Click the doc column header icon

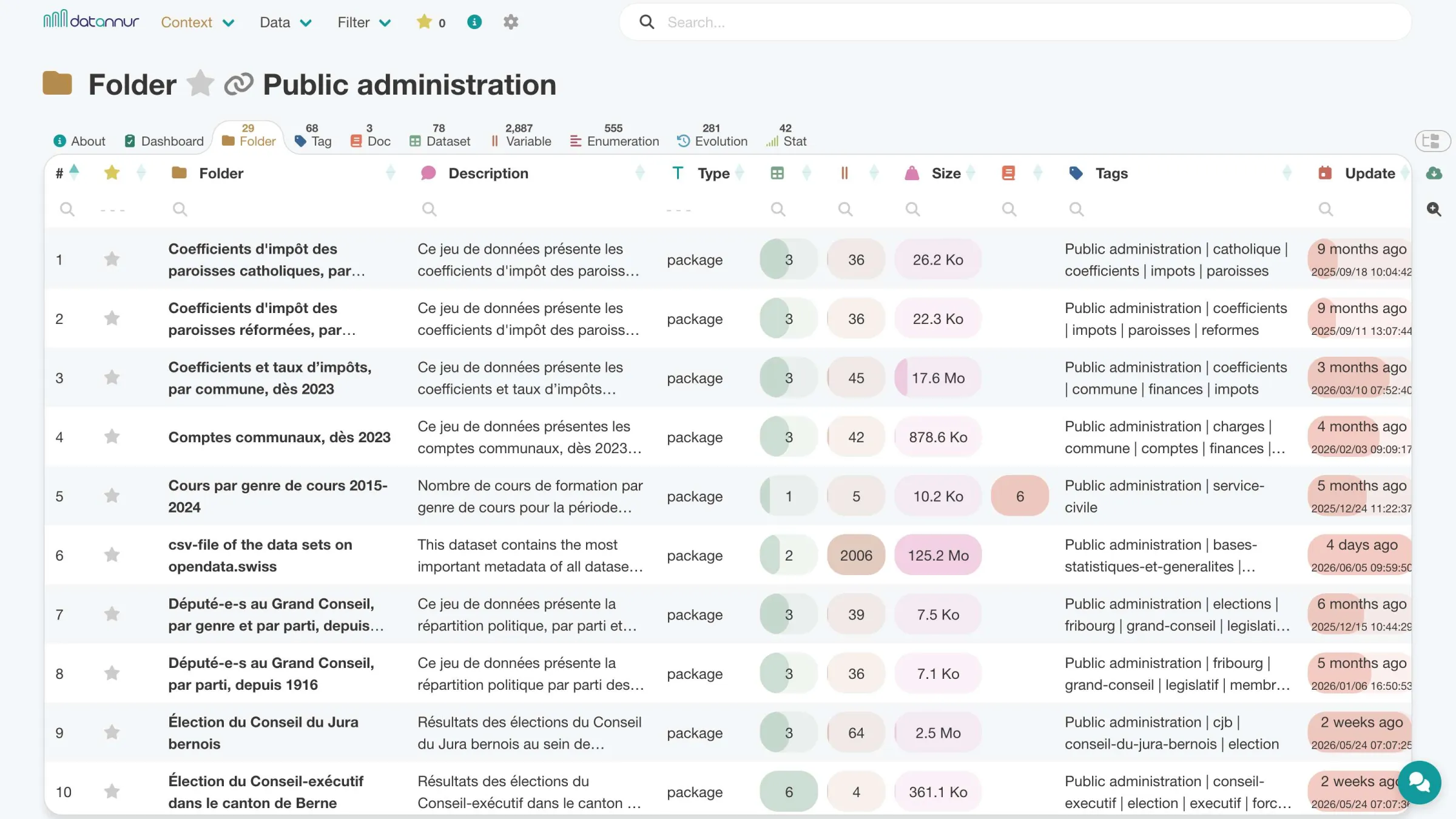coord(1008,174)
